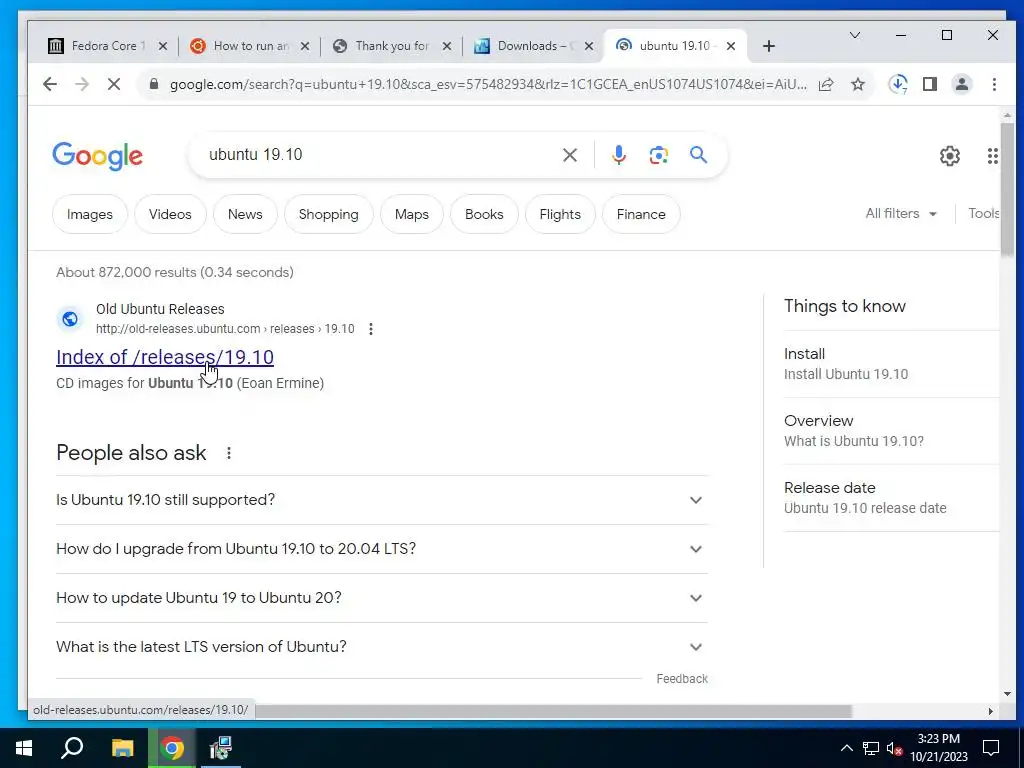Filter results by Books

tap(484, 214)
